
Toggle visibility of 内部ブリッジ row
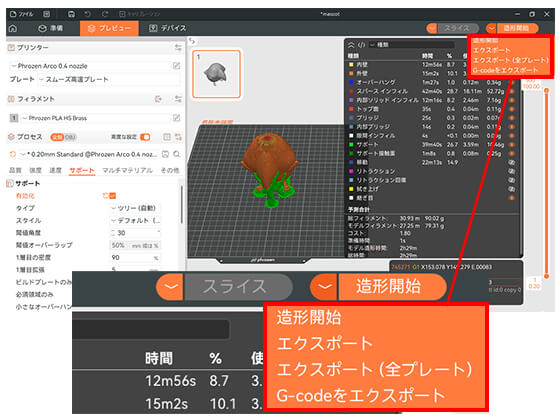511,127
